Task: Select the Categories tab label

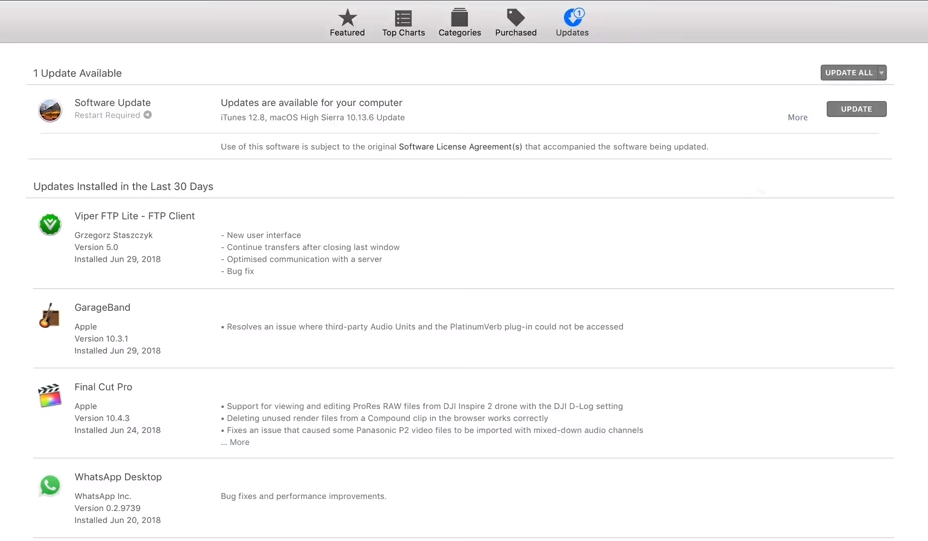Action: [459, 33]
